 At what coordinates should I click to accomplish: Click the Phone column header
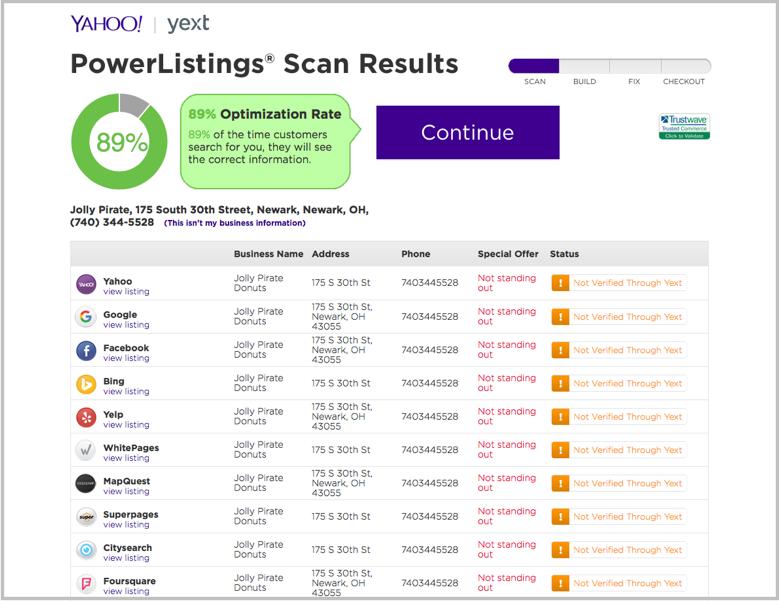click(x=416, y=254)
